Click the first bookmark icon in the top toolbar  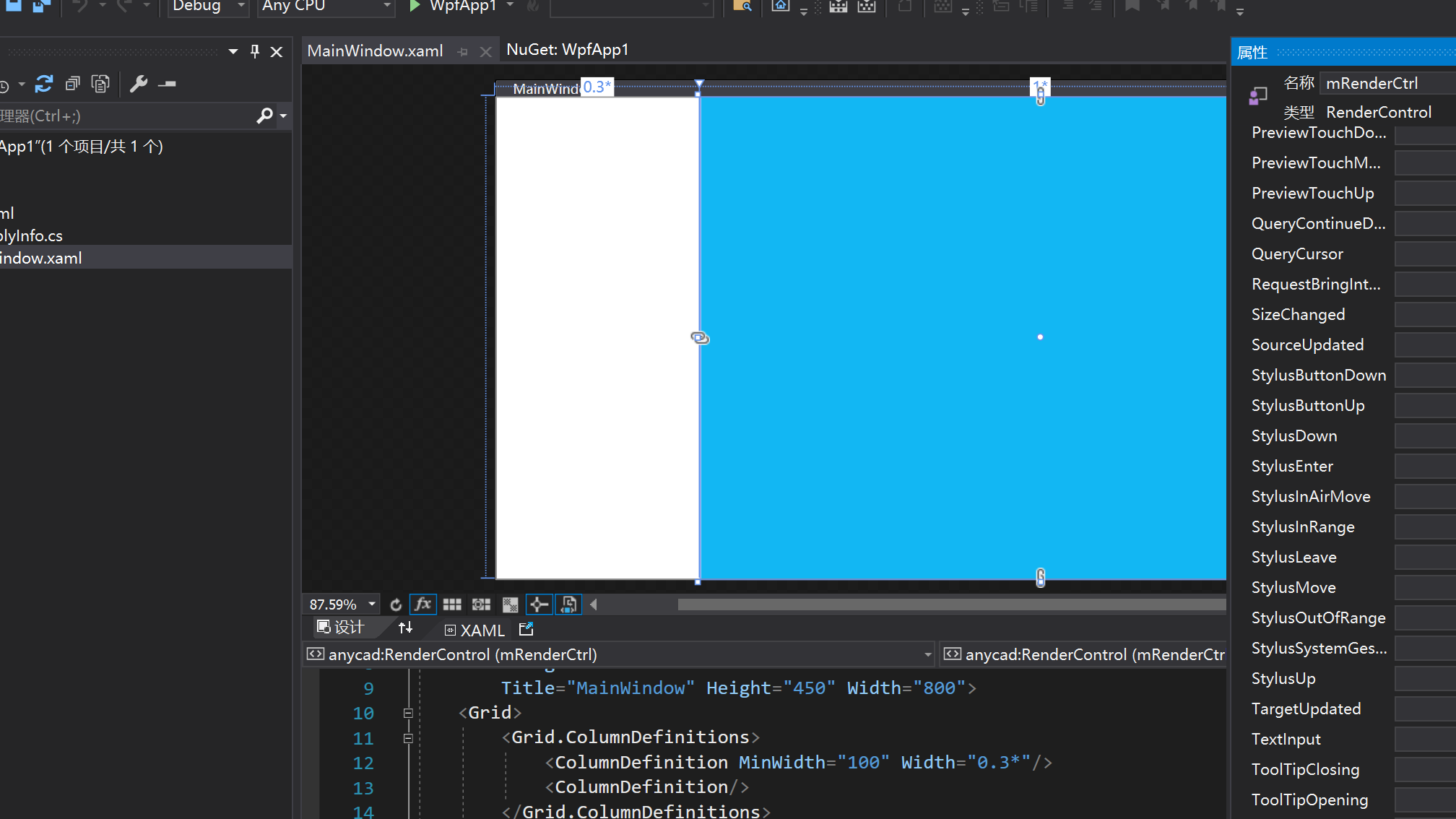coord(1132,6)
